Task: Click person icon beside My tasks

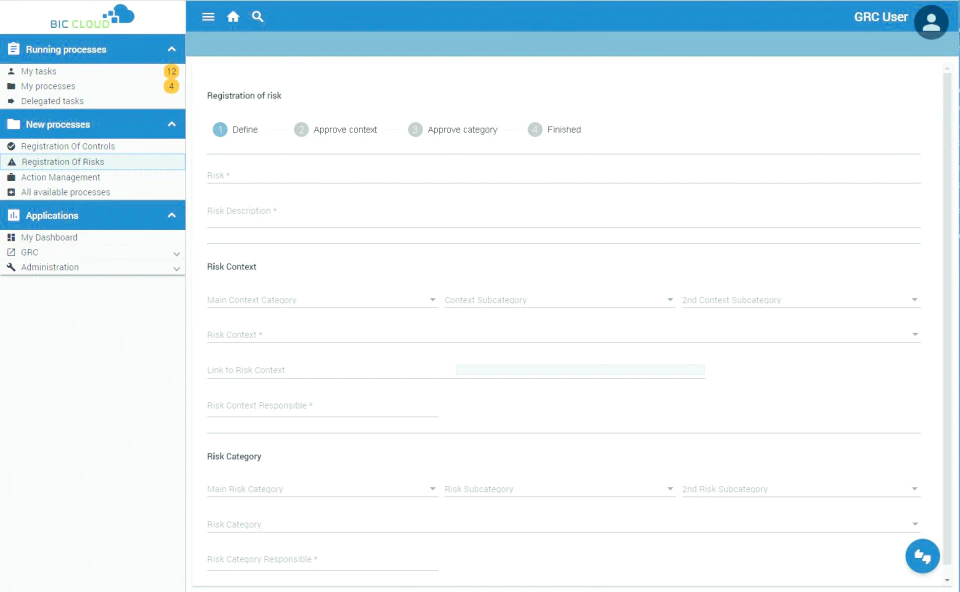Action: click(x=11, y=72)
